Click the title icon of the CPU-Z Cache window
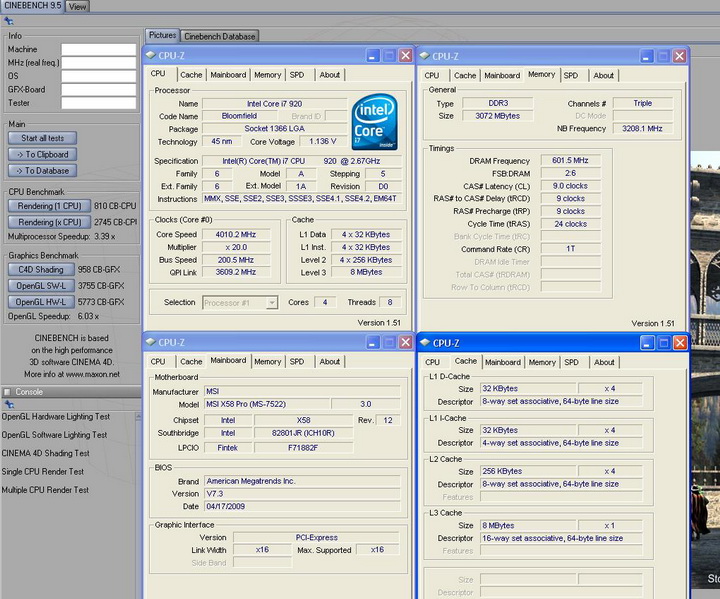Screen dimensions: 720x599 click(427, 343)
